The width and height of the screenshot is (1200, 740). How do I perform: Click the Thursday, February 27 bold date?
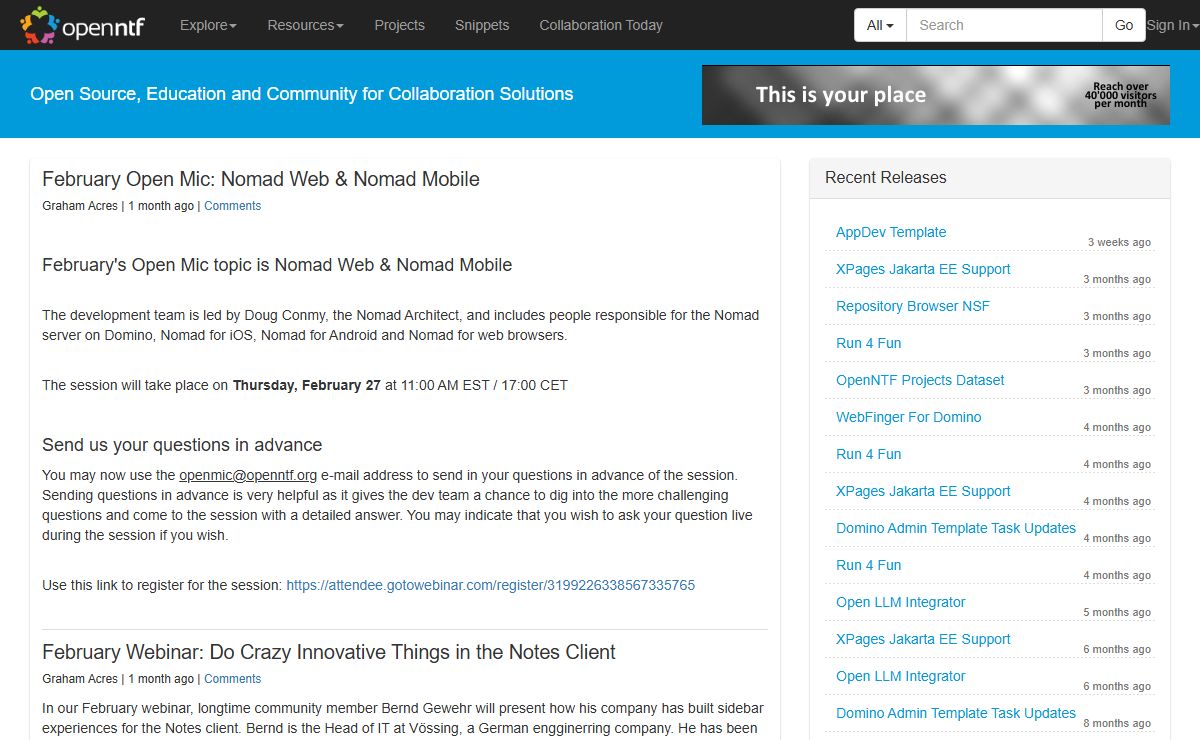point(307,385)
